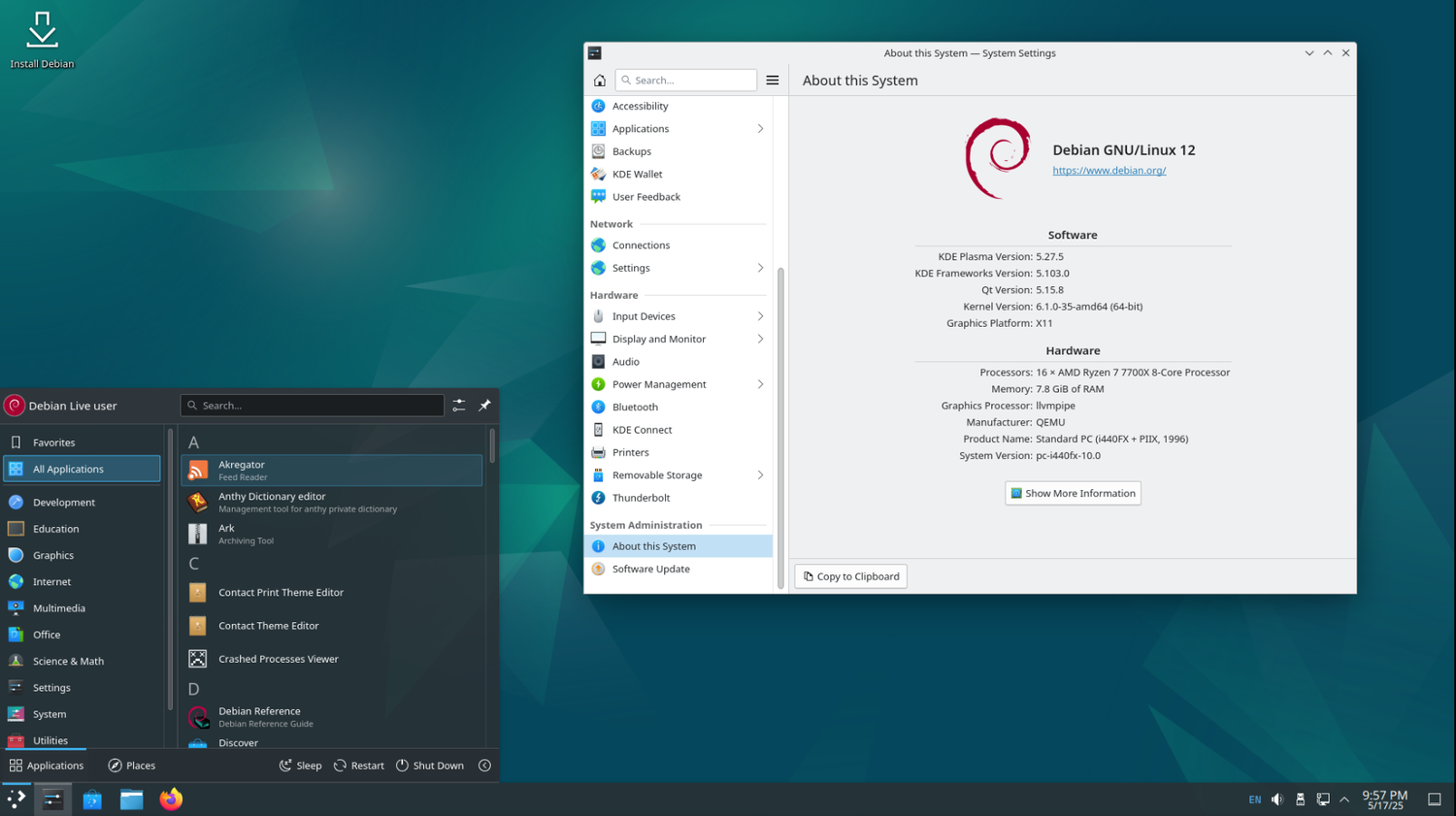1456x816 pixels.
Task: Launch the Ark archiving tool icon
Action: (198, 534)
